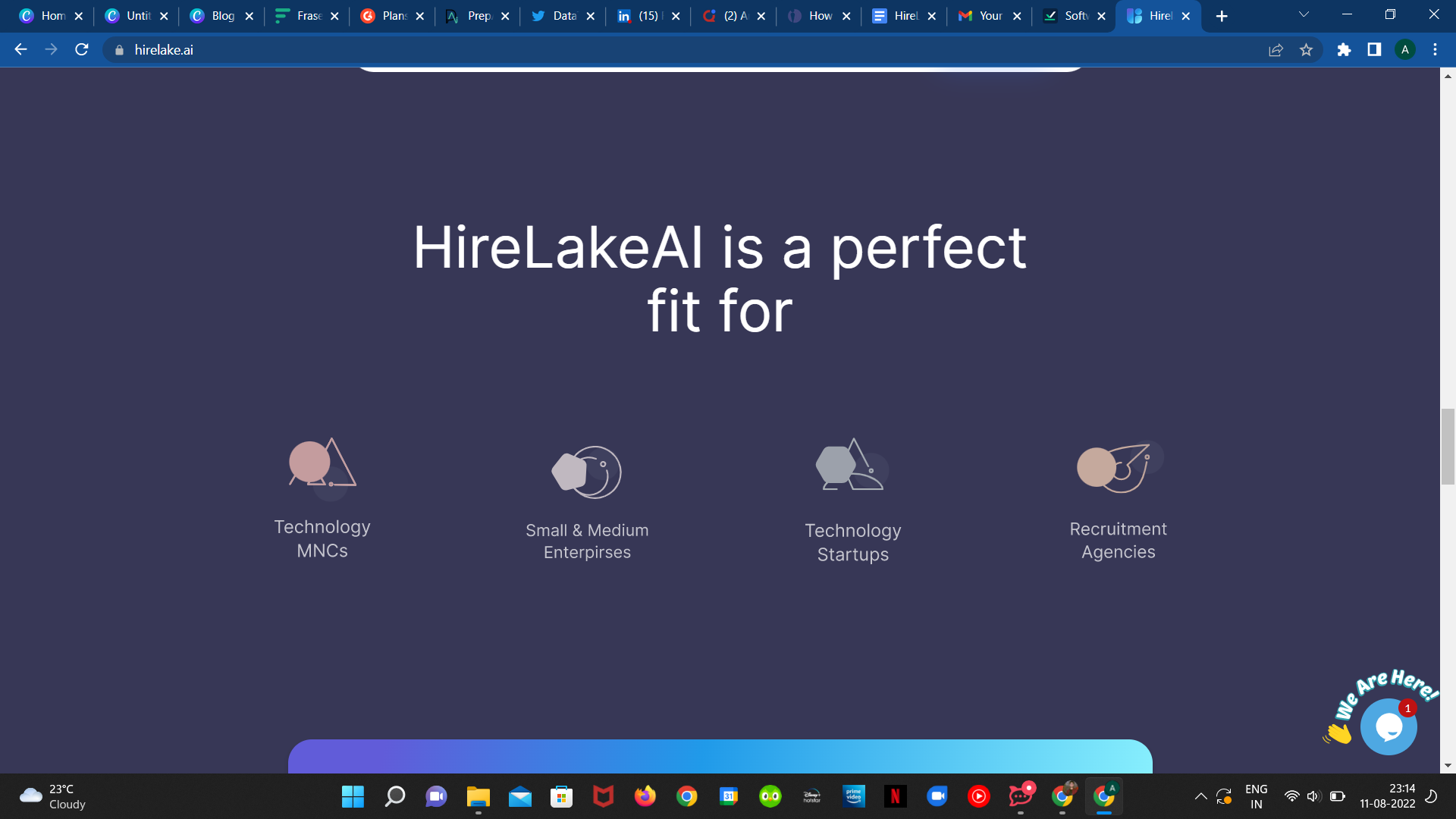Click the Technology Startups icon
The width and height of the screenshot is (1456, 819).
point(852,466)
